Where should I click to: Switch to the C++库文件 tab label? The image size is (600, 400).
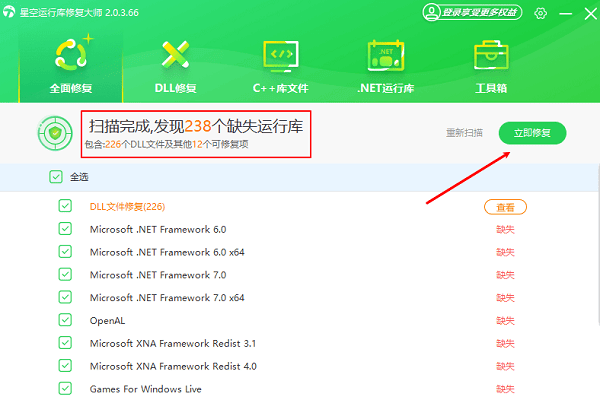(280, 88)
